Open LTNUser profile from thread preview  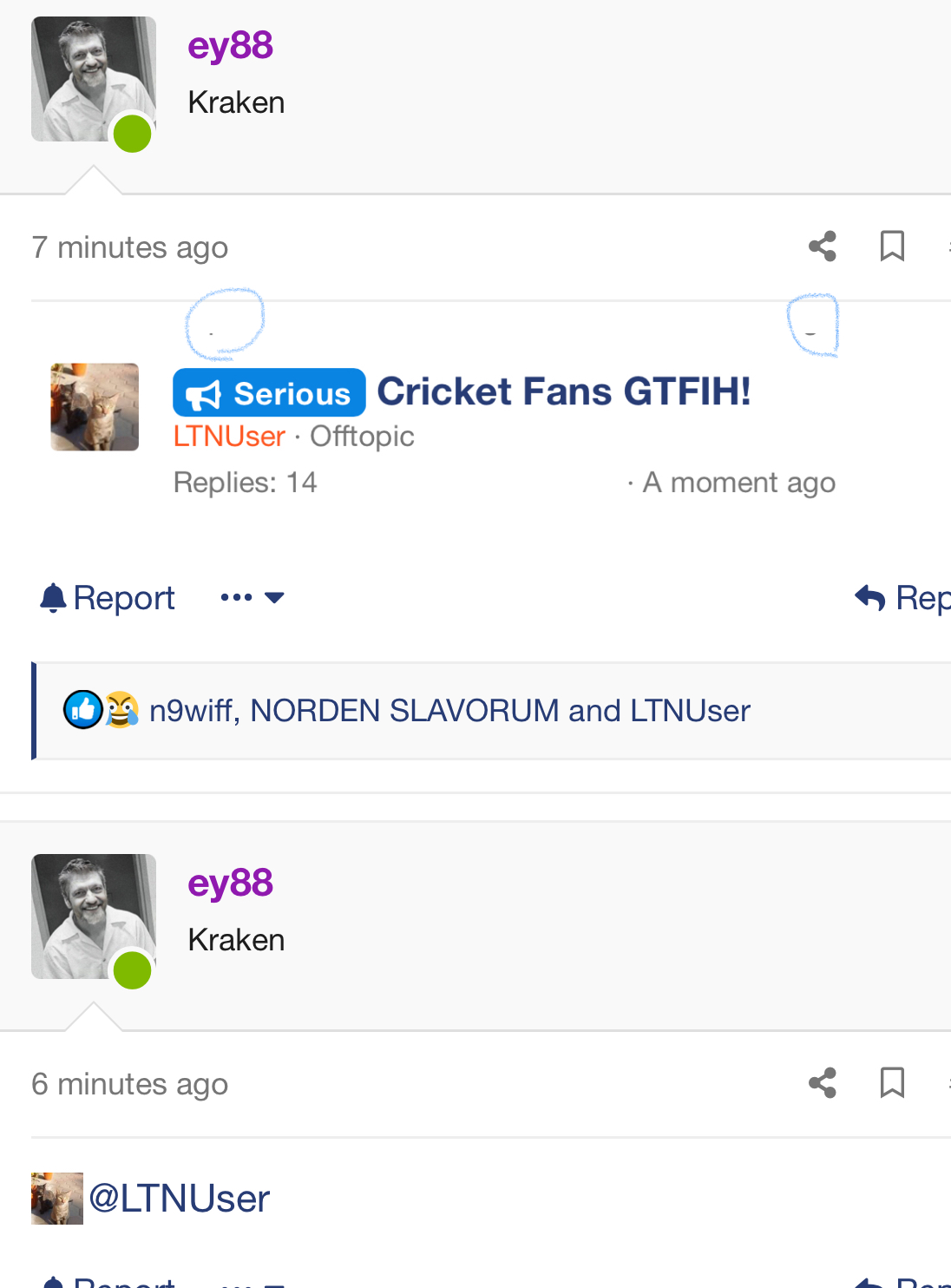point(229,437)
